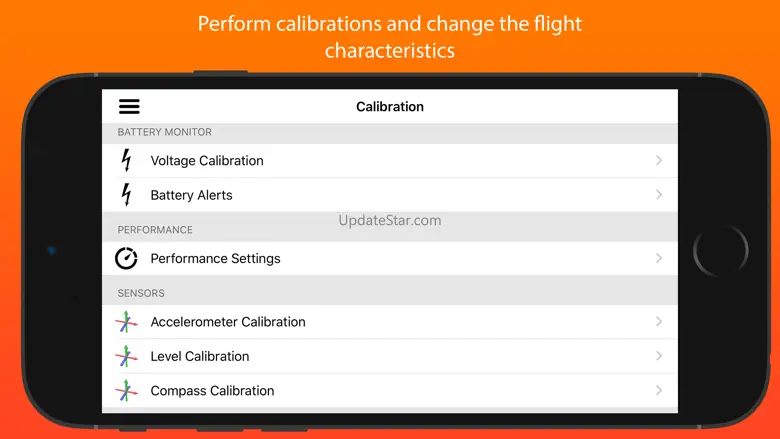Select the Compass Calibration text label
The height and width of the screenshot is (439, 780).
click(x=212, y=391)
